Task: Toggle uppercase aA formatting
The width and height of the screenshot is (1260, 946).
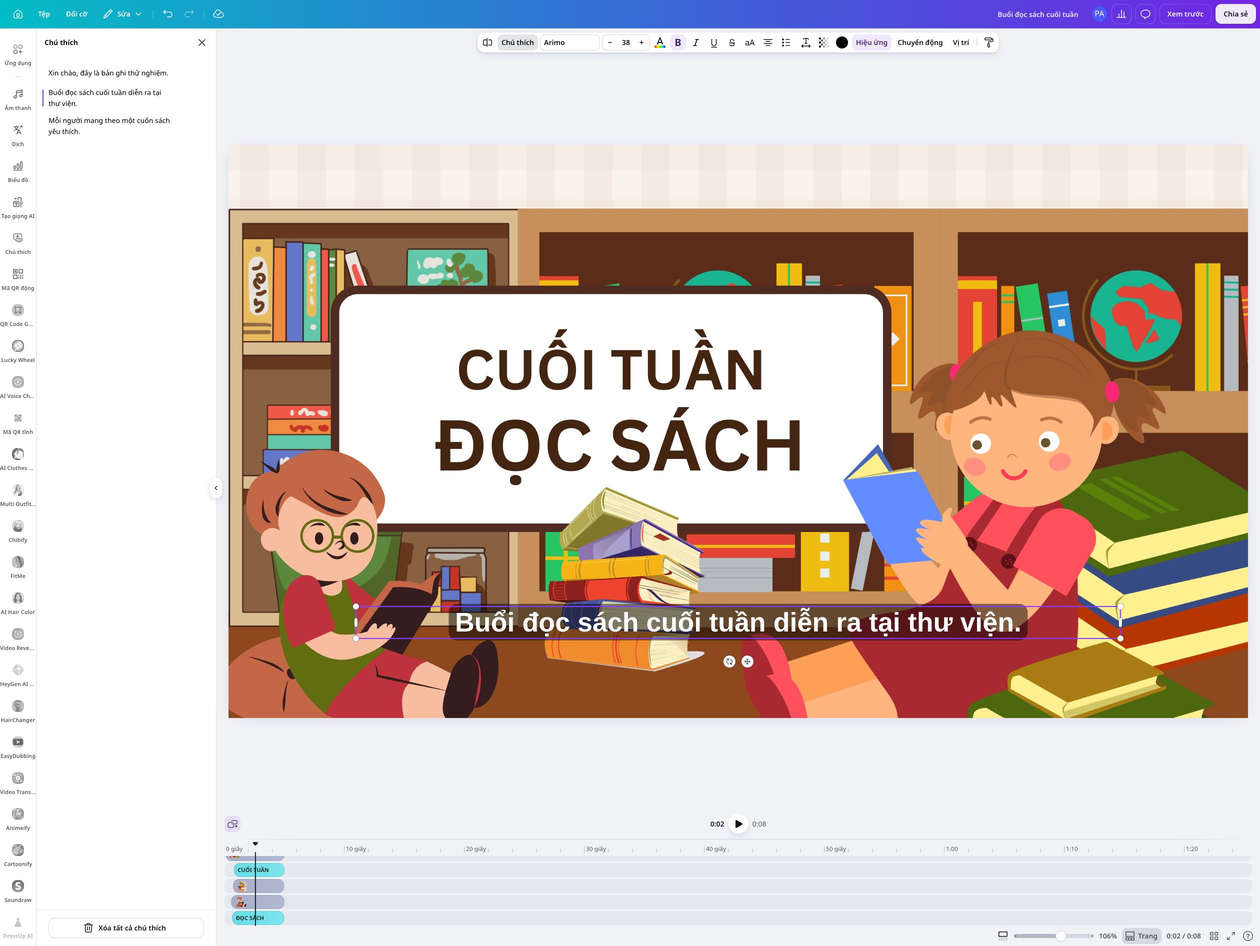Action: point(750,43)
